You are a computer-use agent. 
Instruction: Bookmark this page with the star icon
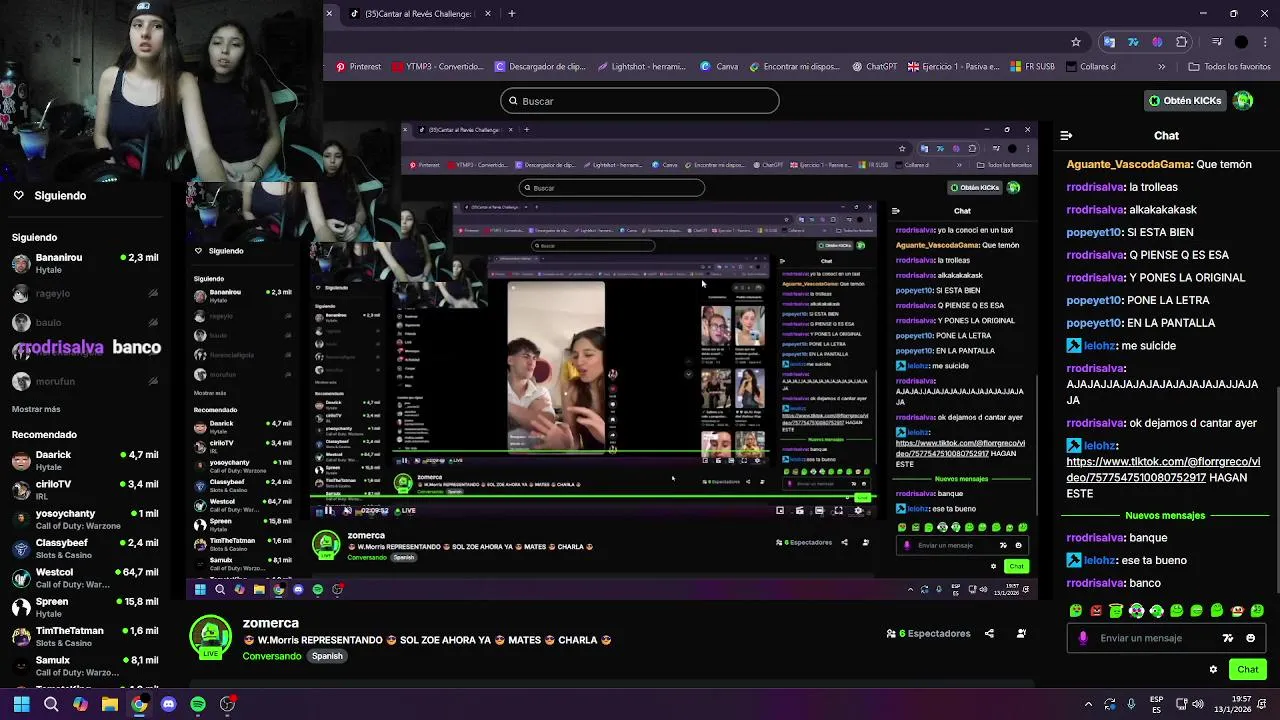[1076, 42]
